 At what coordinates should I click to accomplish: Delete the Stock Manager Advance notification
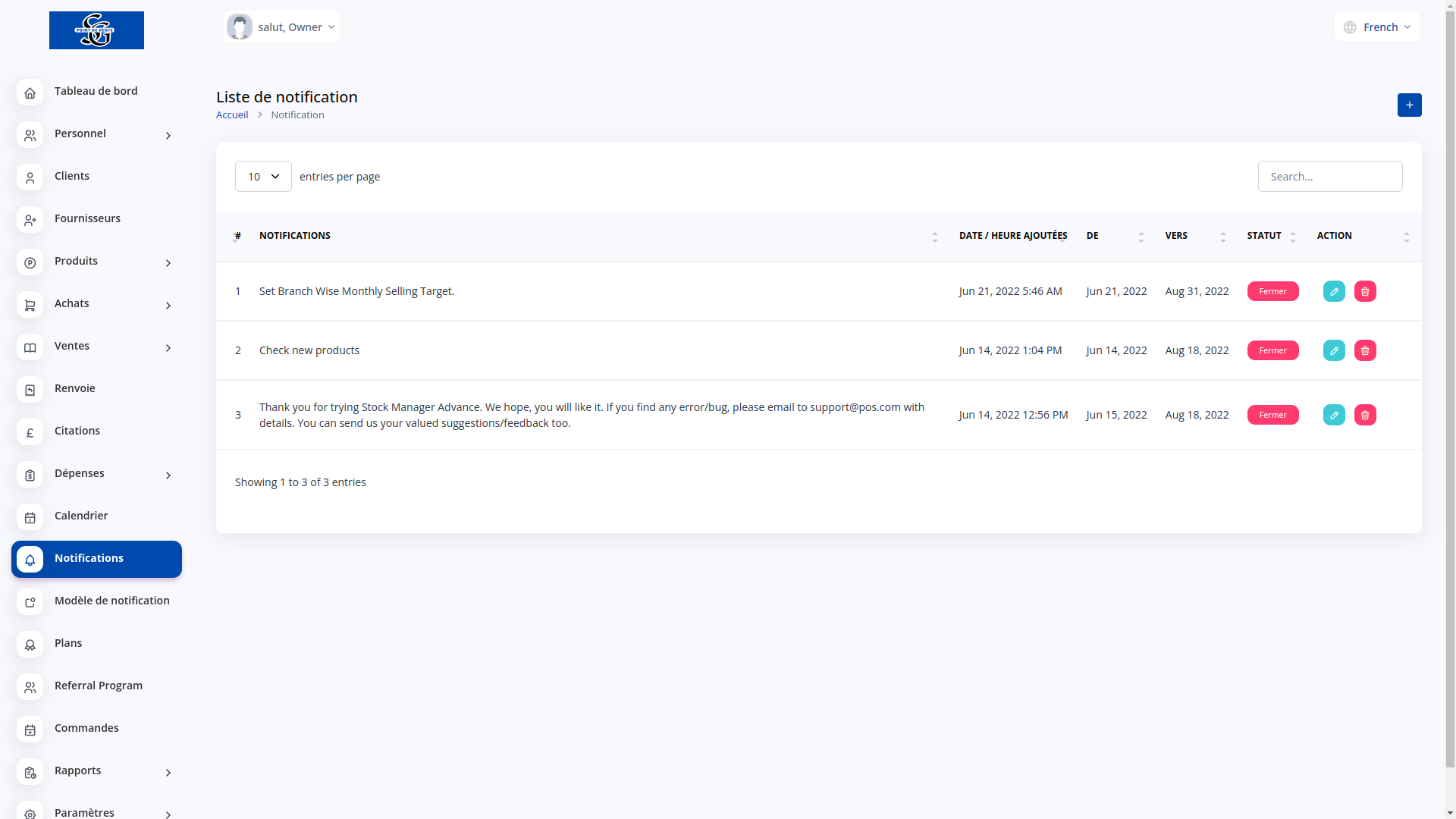(x=1365, y=415)
